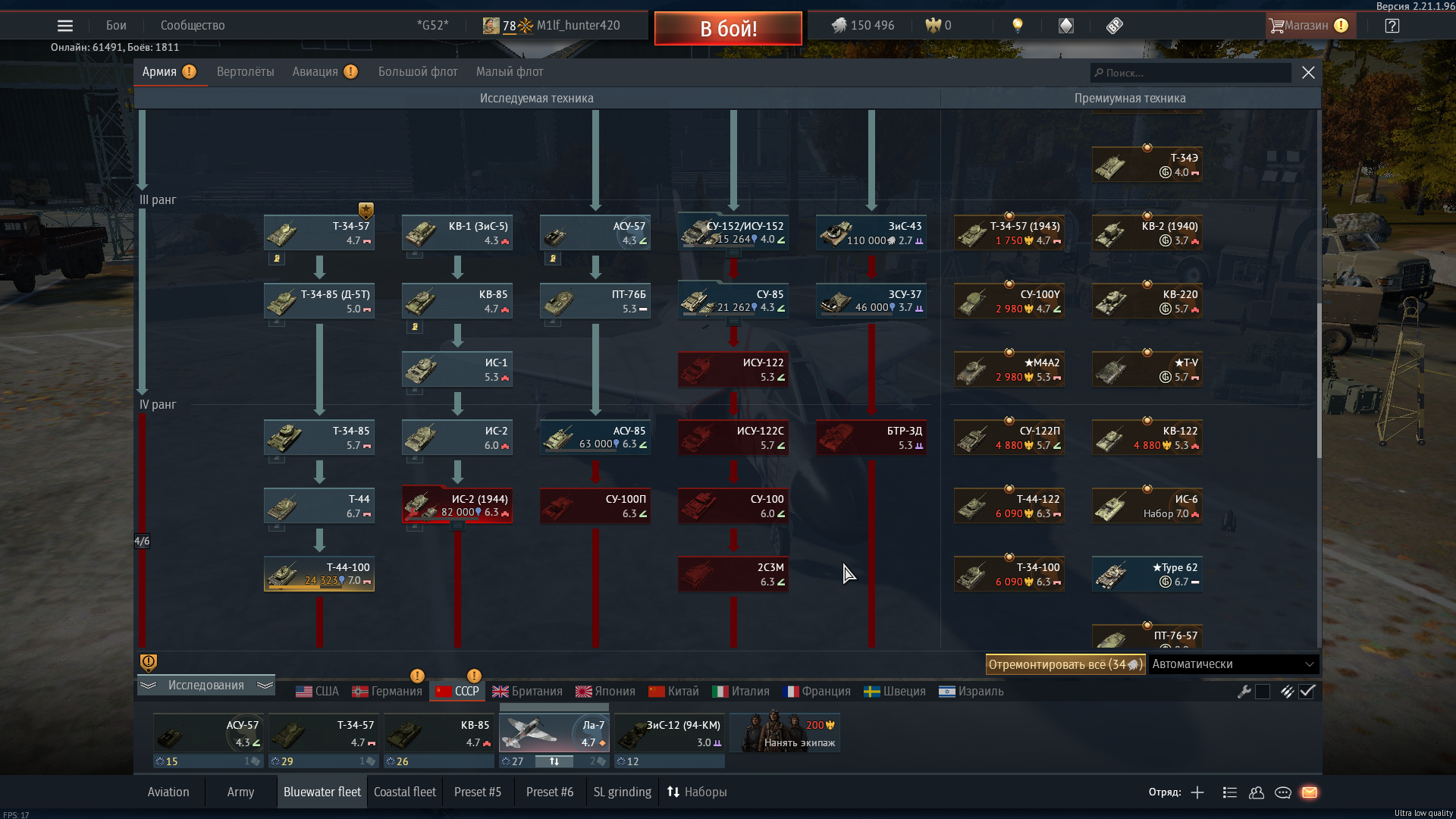Select the Германия nation

click(x=387, y=692)
